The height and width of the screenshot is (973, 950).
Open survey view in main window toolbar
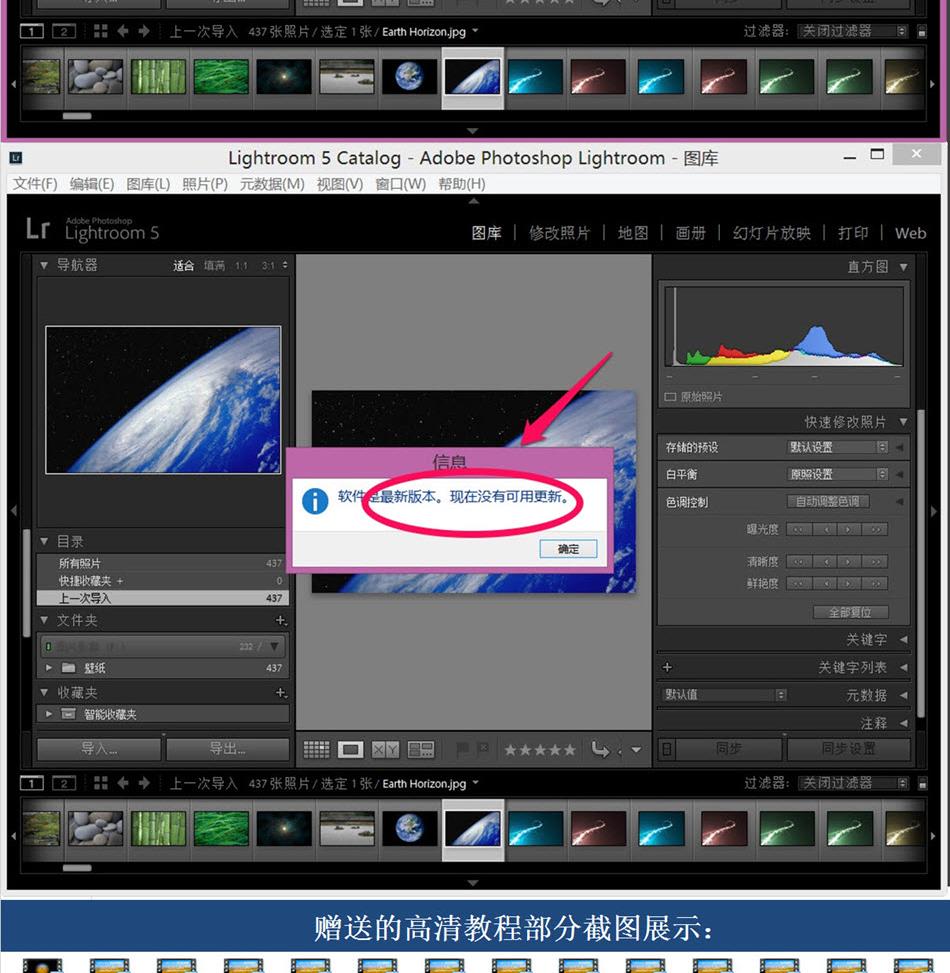421,750
